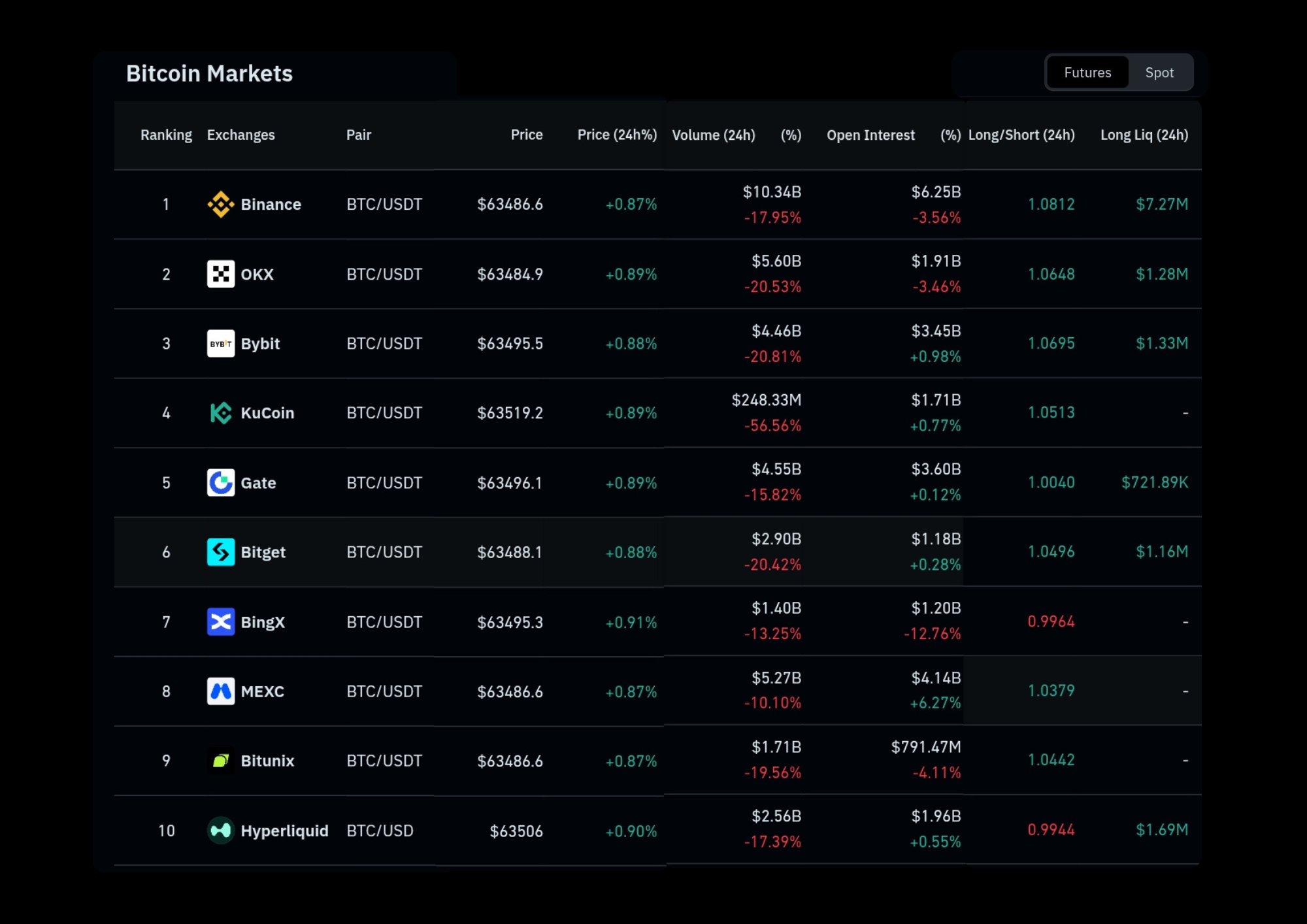Open the Binance exchange name link
This screenshot has height=924, width=1307.
pos(271,205)
